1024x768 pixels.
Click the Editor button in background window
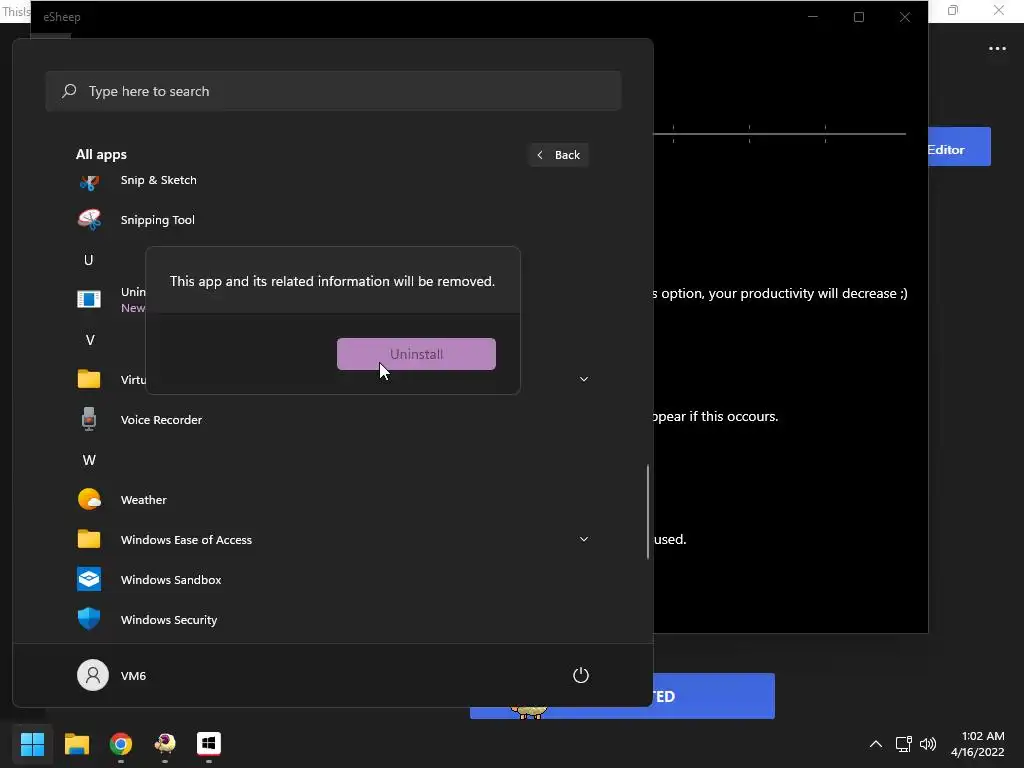tap(959, 146)
